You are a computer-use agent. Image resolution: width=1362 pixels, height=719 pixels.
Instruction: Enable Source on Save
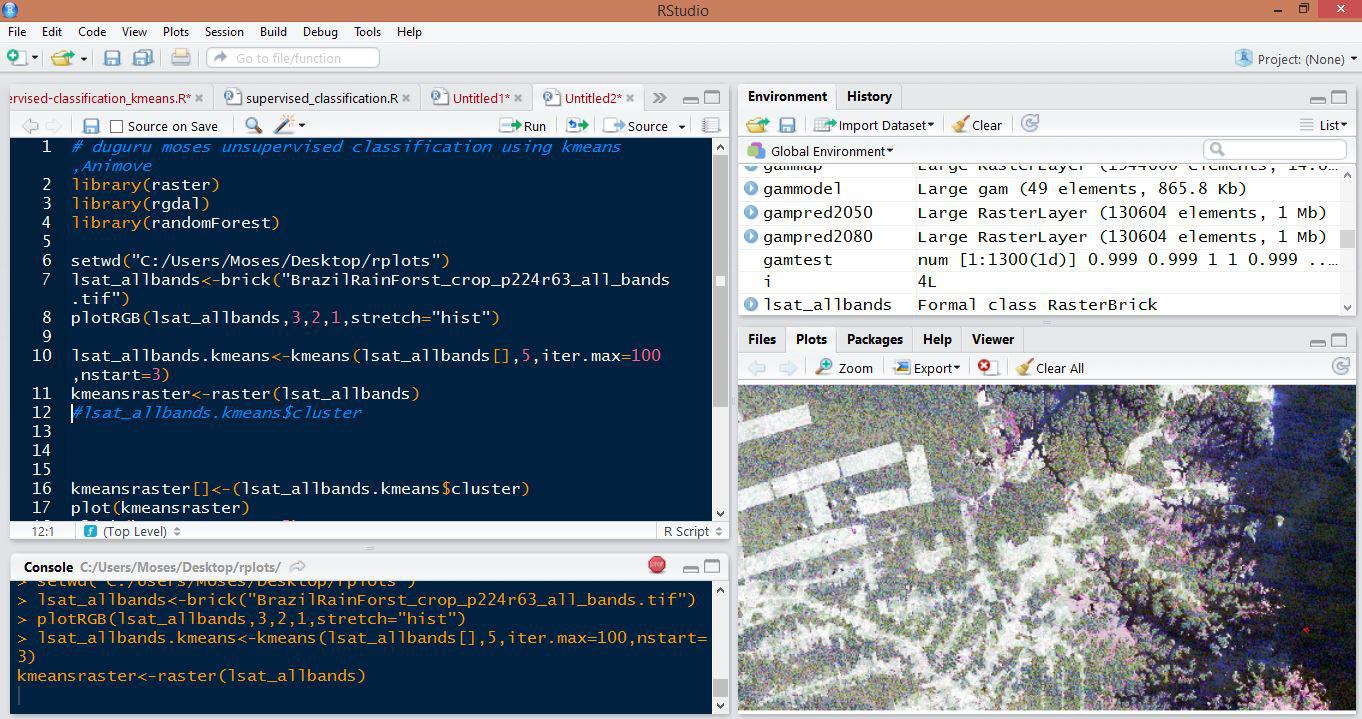pyautogui.click(x=115, y=125)
